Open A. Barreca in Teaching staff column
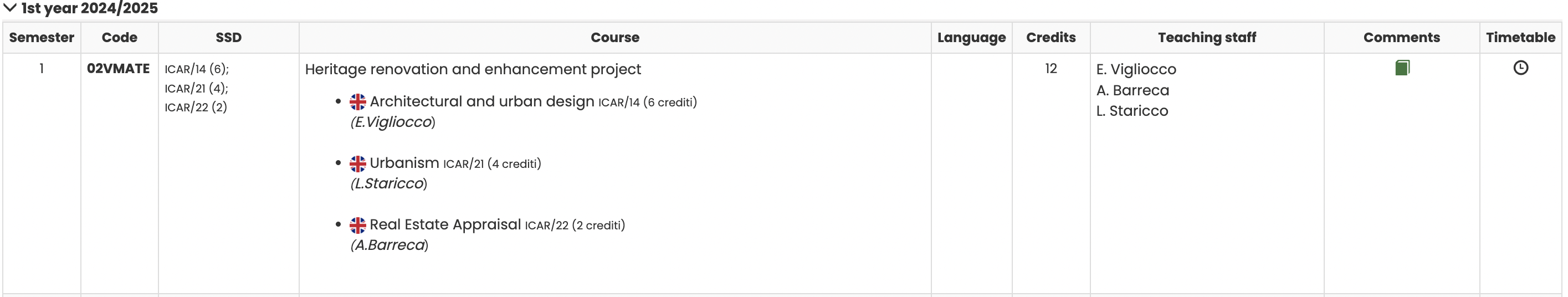Viewport: 1568px width, 297px height. [x=1132, y=90]
